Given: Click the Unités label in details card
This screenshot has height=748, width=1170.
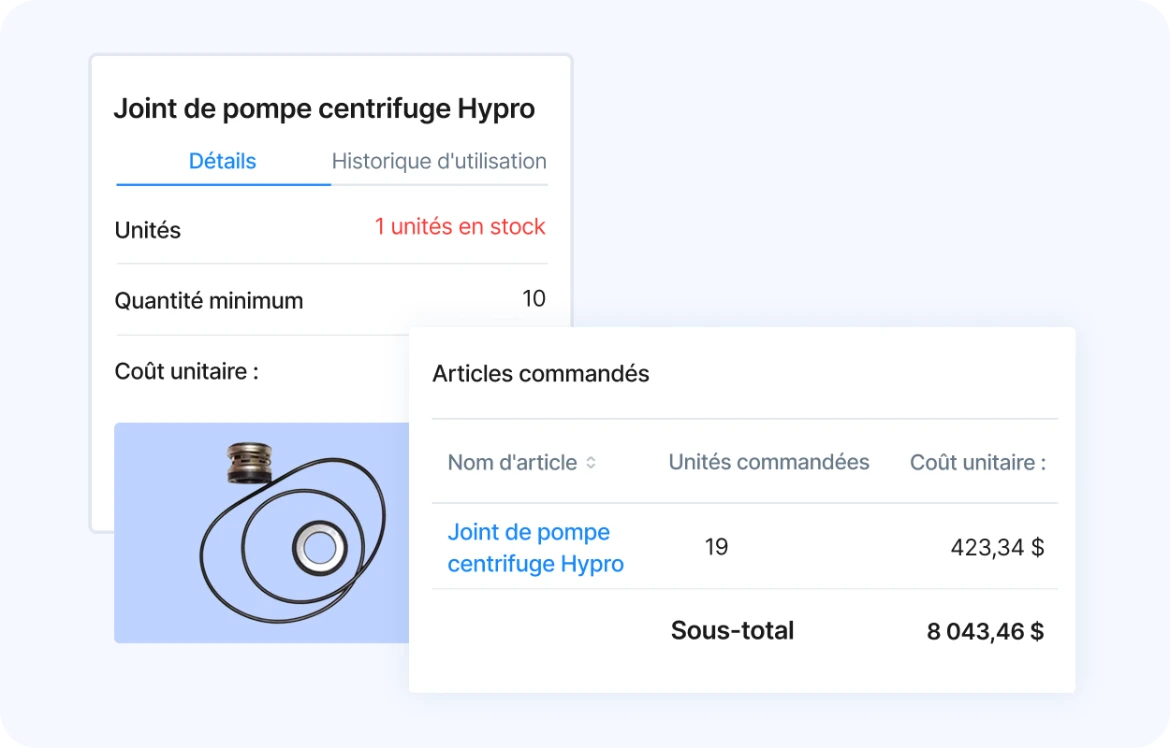Looking at the screenshot, I should [148, 230].
